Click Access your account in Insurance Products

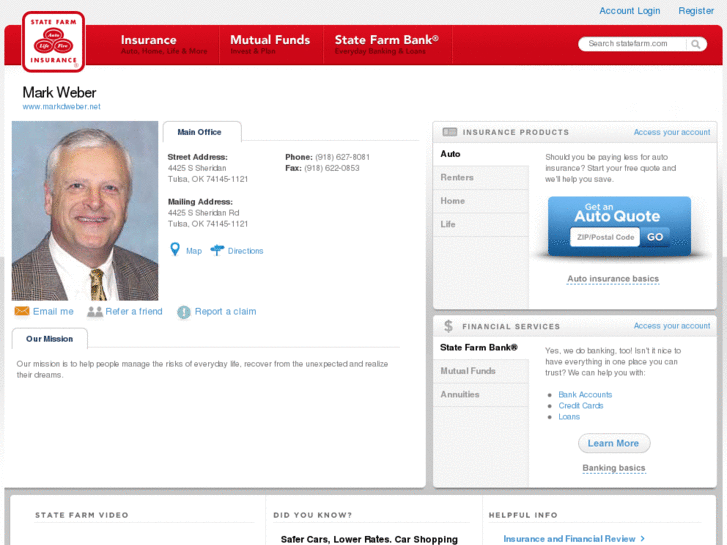click(672, 132)
